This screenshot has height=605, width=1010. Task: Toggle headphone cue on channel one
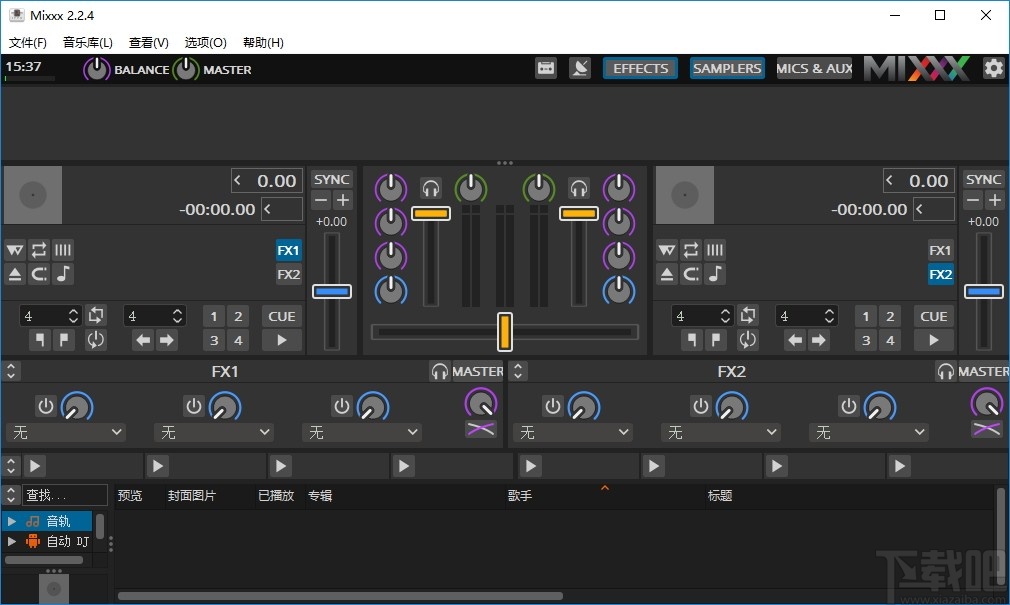430,187
